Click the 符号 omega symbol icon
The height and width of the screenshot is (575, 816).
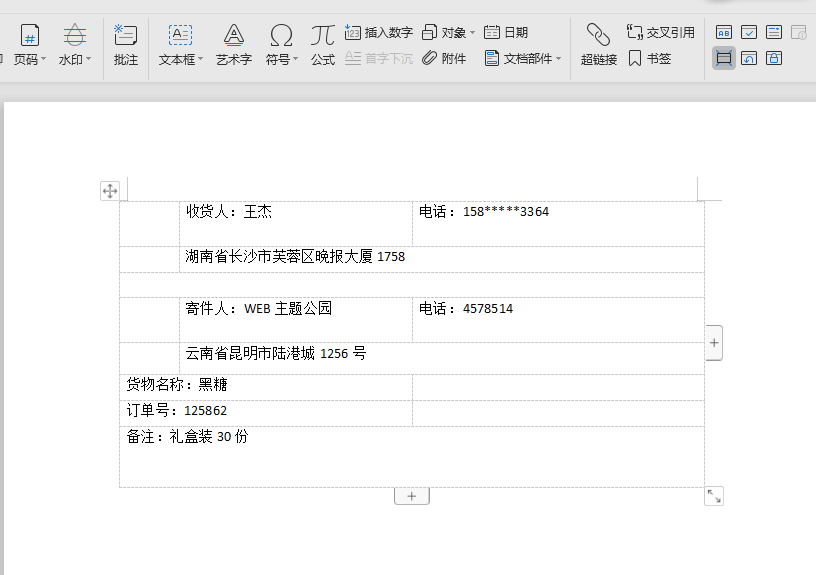(282, 36)
